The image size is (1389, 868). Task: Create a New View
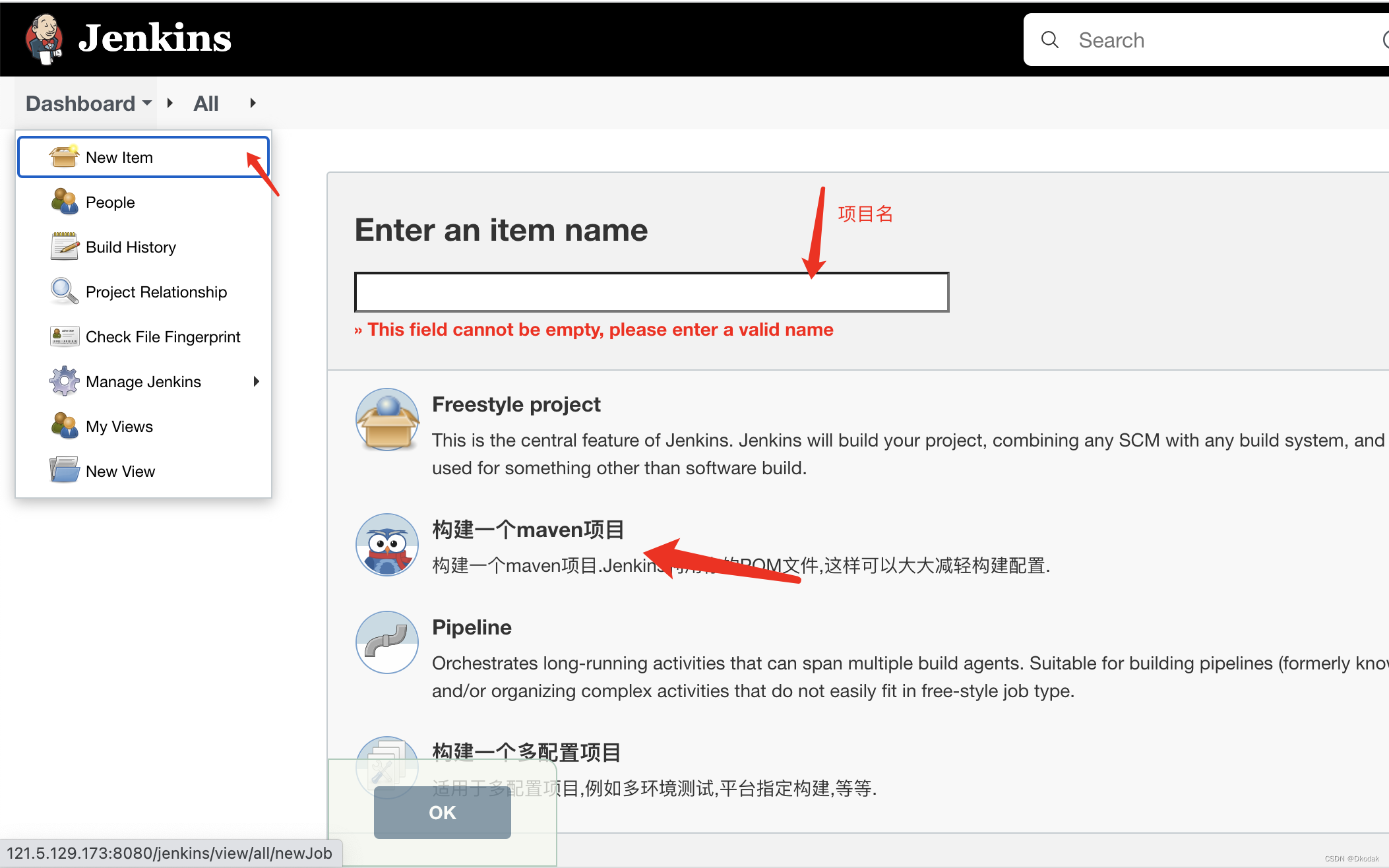120,471
